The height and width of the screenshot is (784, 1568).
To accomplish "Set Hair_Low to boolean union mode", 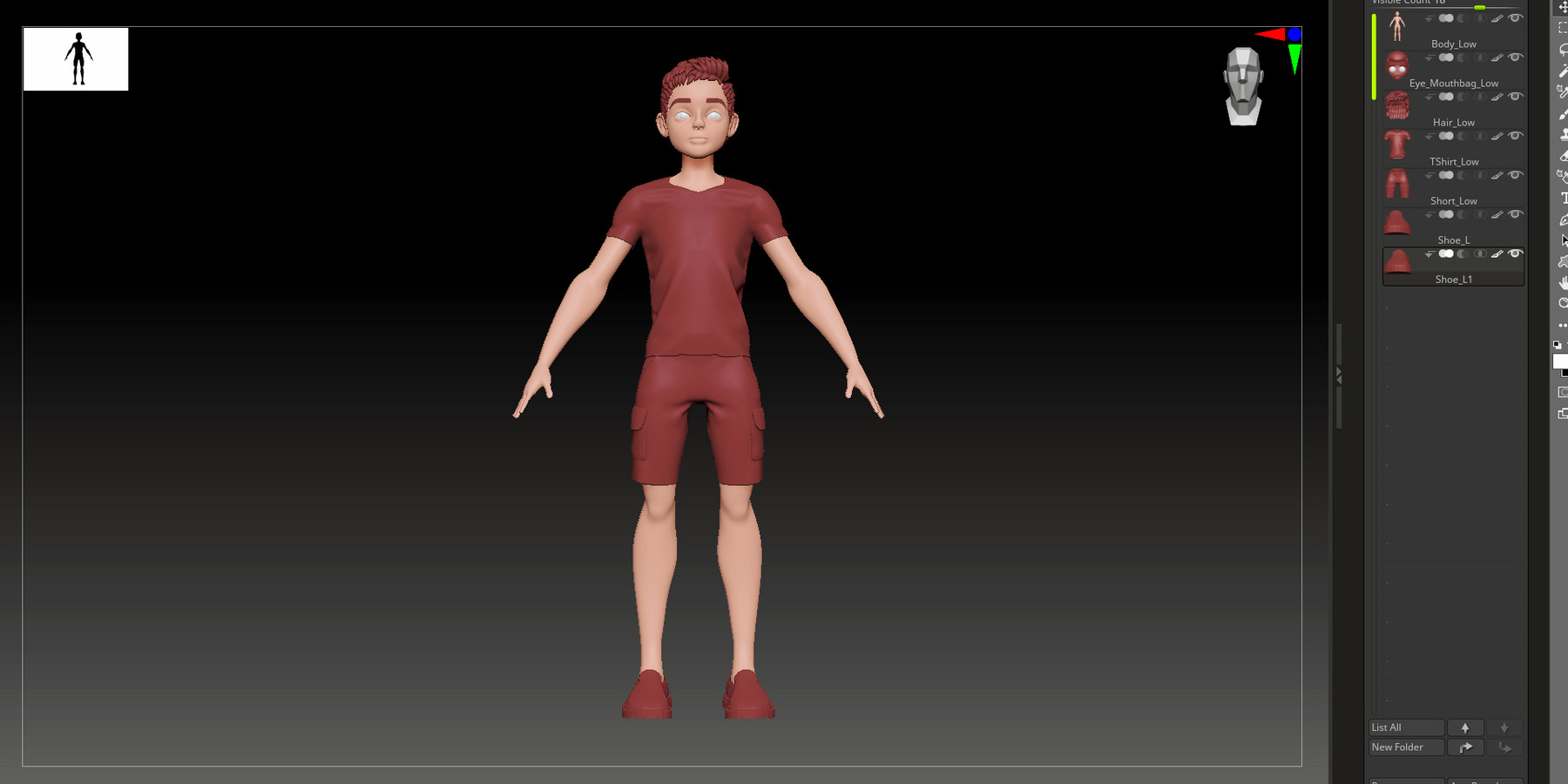I will click(1446, 97).
